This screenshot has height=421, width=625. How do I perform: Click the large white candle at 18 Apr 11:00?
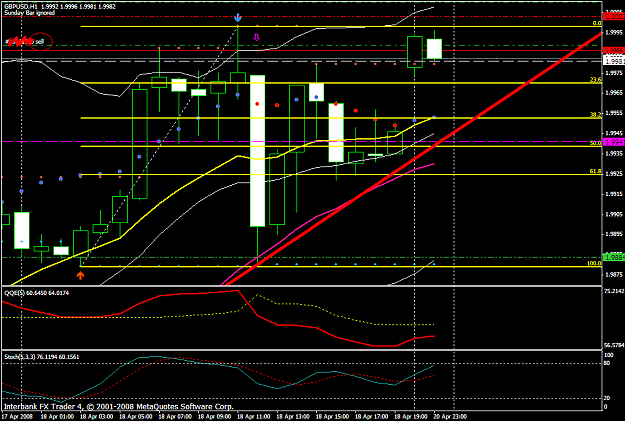tap(257, 151)
